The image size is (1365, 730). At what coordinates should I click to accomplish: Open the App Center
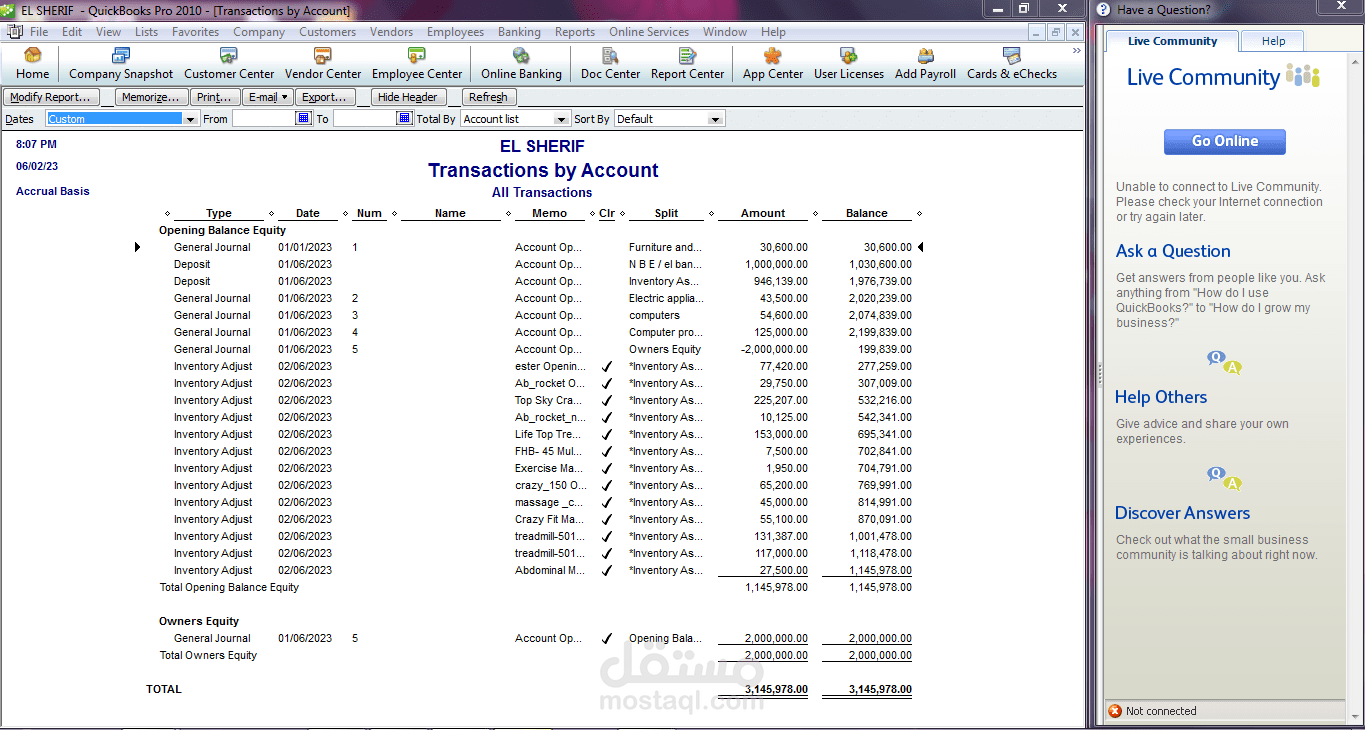pos(773,63)
